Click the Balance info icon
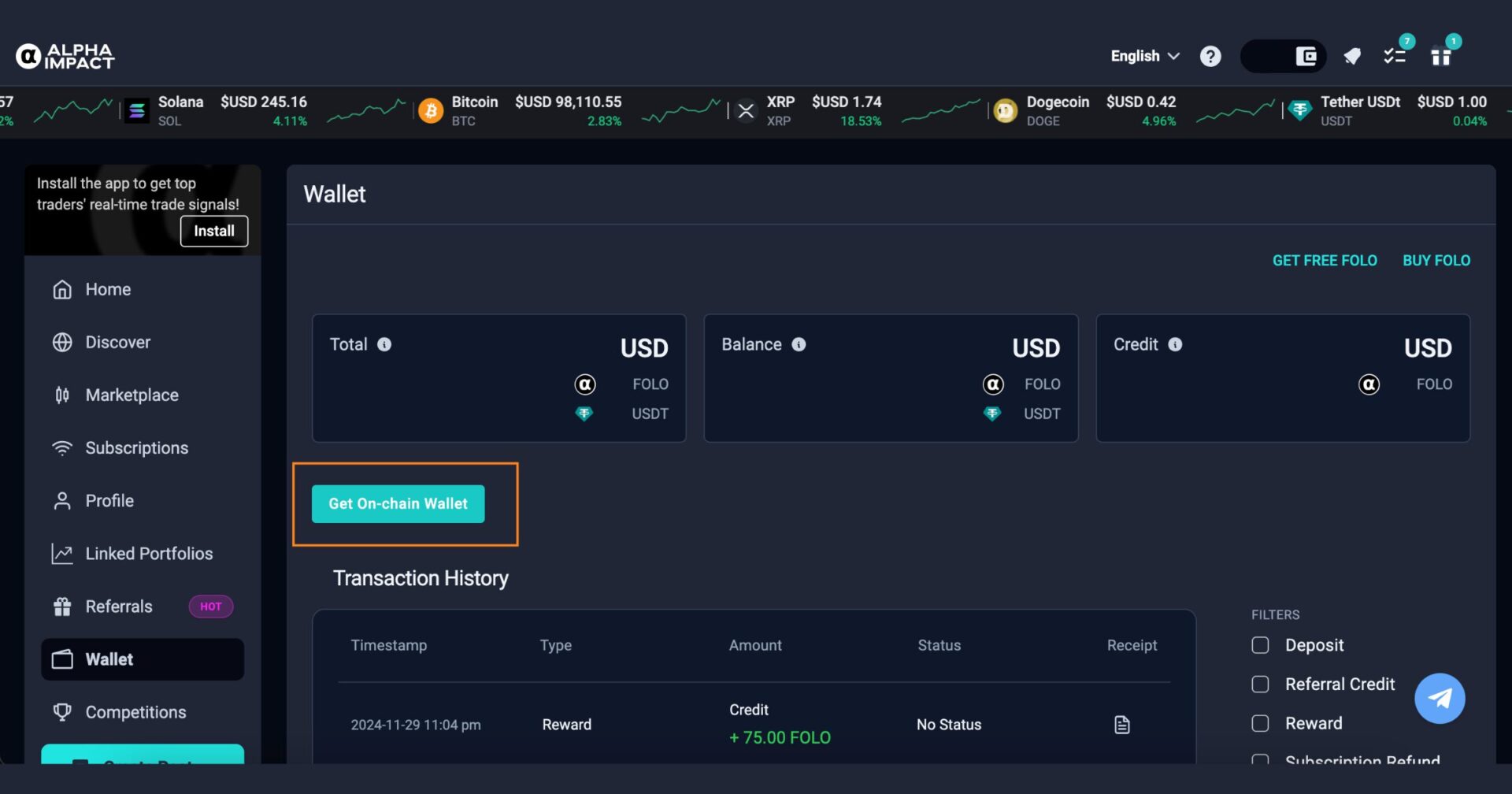The image size is (1512, 794). pyautogui.click(x=799, y=344)
